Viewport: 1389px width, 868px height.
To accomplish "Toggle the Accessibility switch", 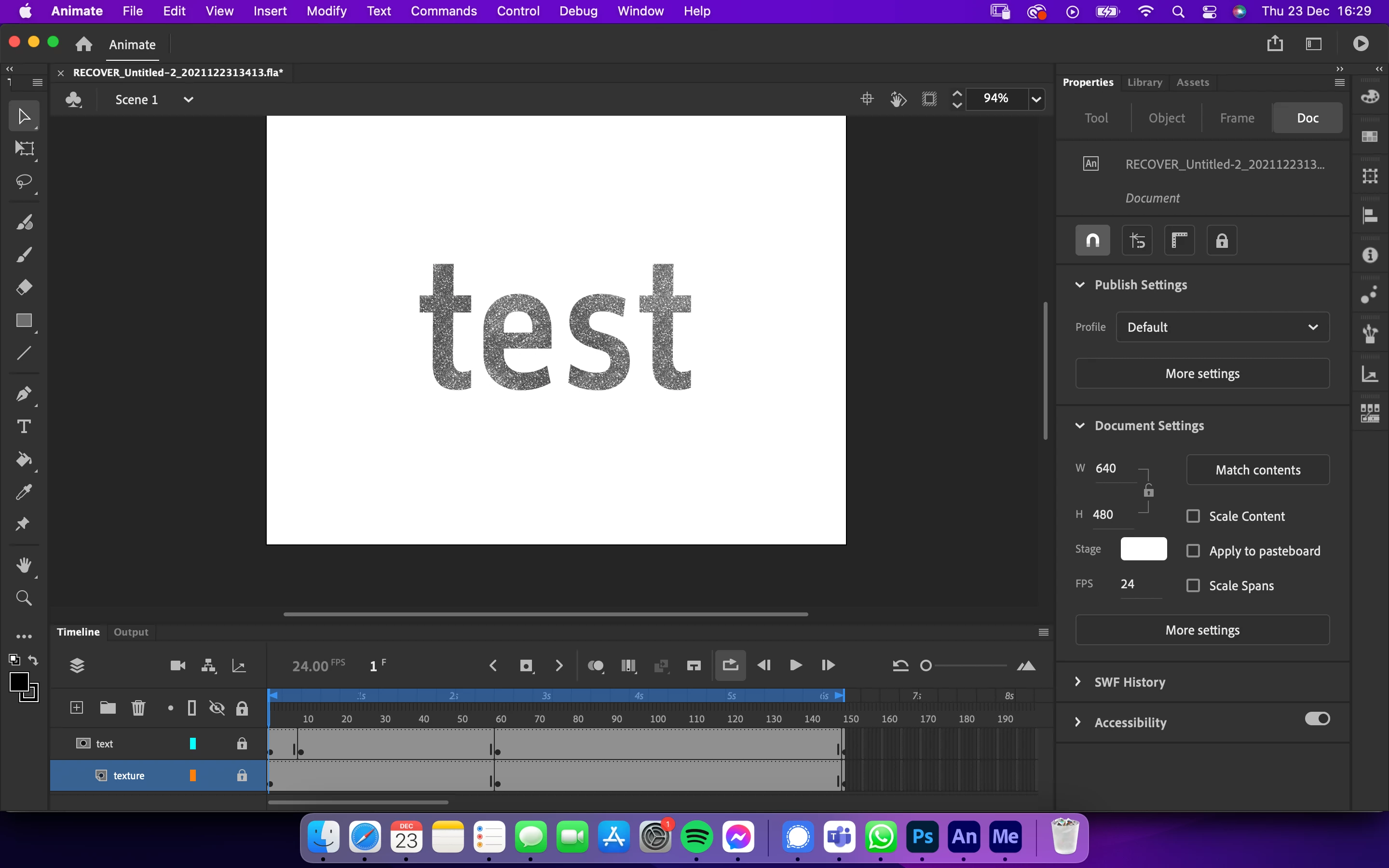I will click(1317, 719).
